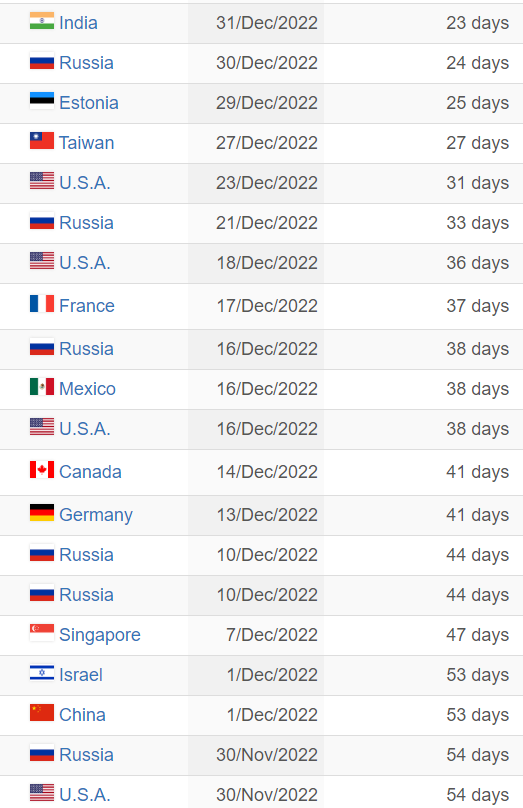Click the Estonia flag icon
The width and height of the screenshot is (523, 808).
point(42,100)
